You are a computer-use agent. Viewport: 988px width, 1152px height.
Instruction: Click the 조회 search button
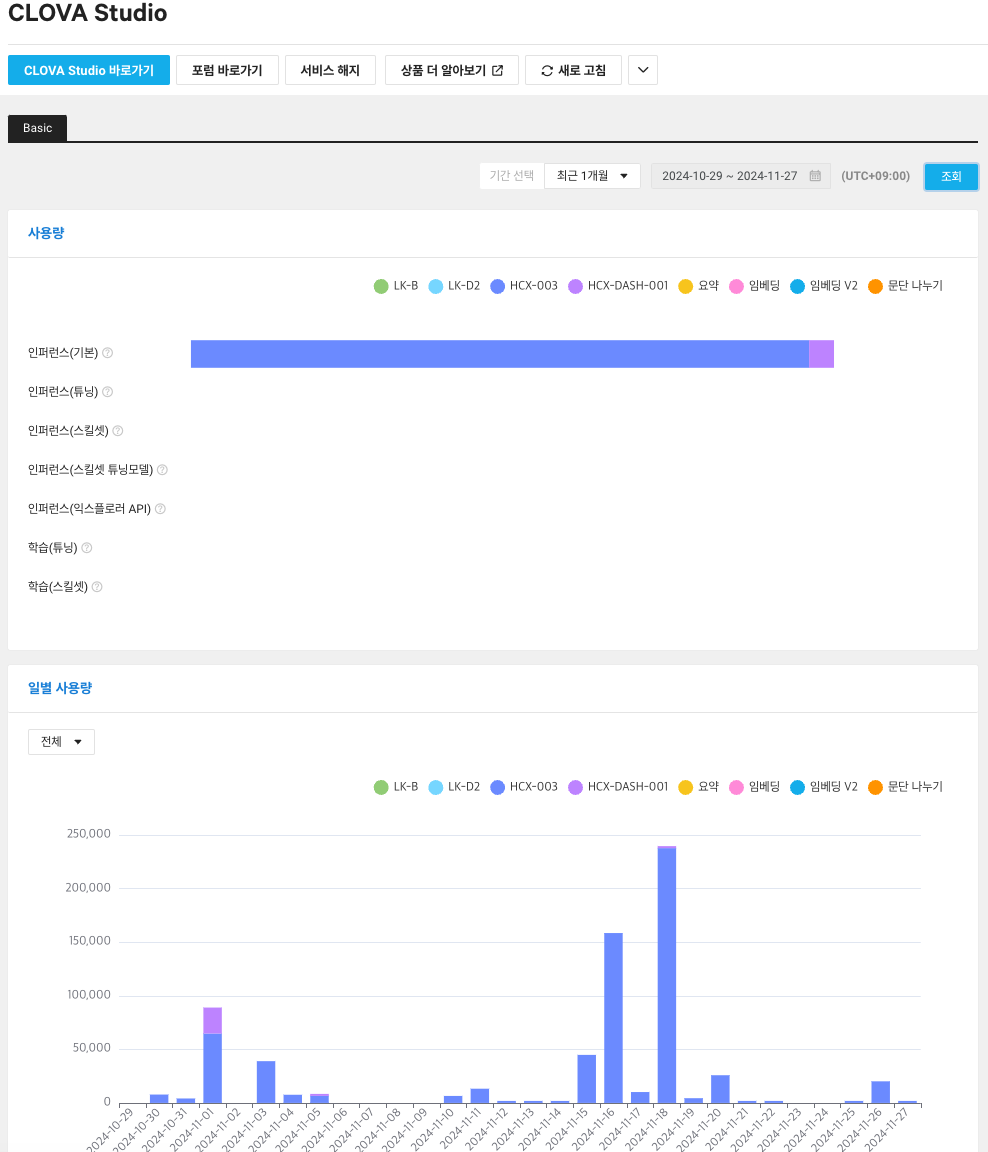tap(951, 176)
